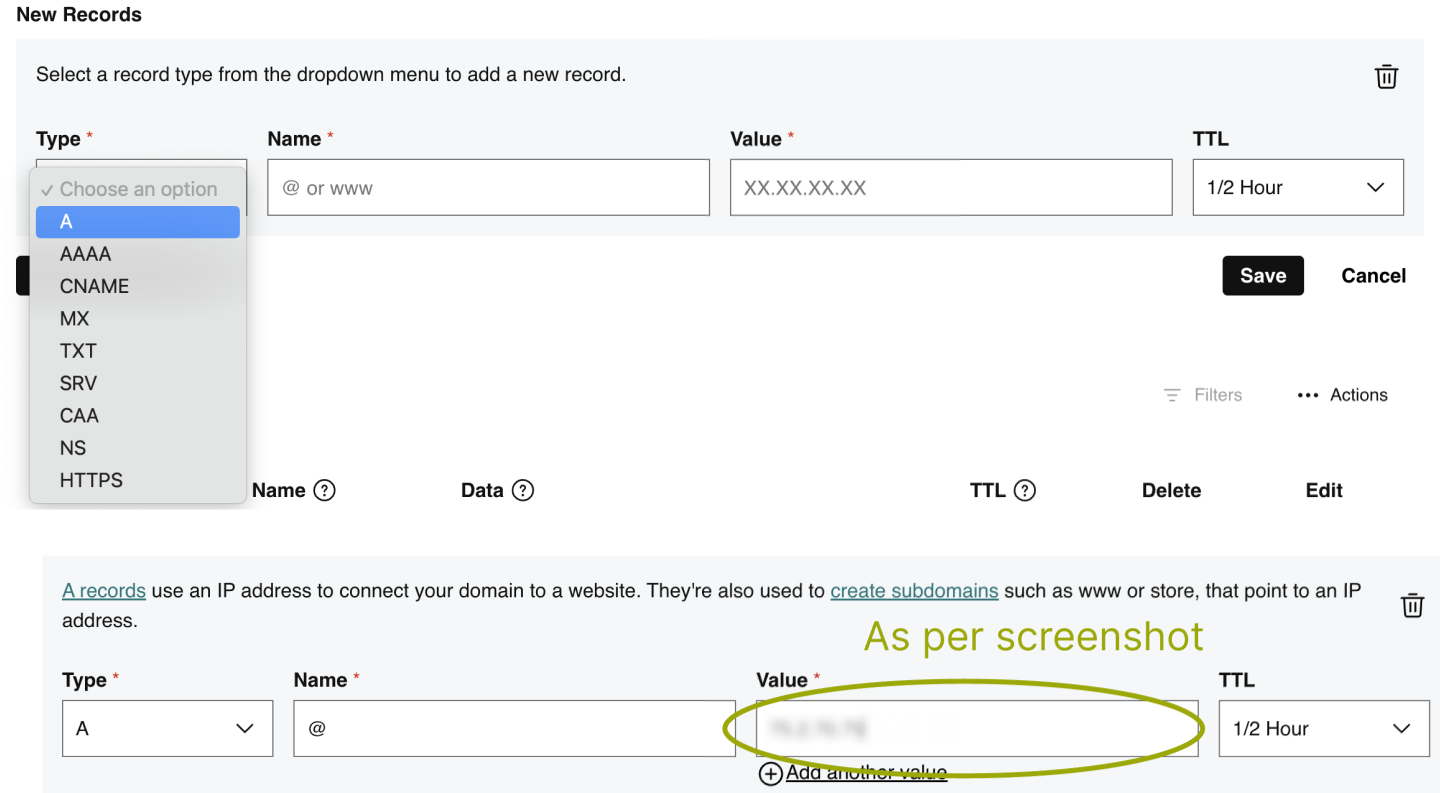Open the Type dropdown showing A
The image size is (1440, 793).
point(167,728)
